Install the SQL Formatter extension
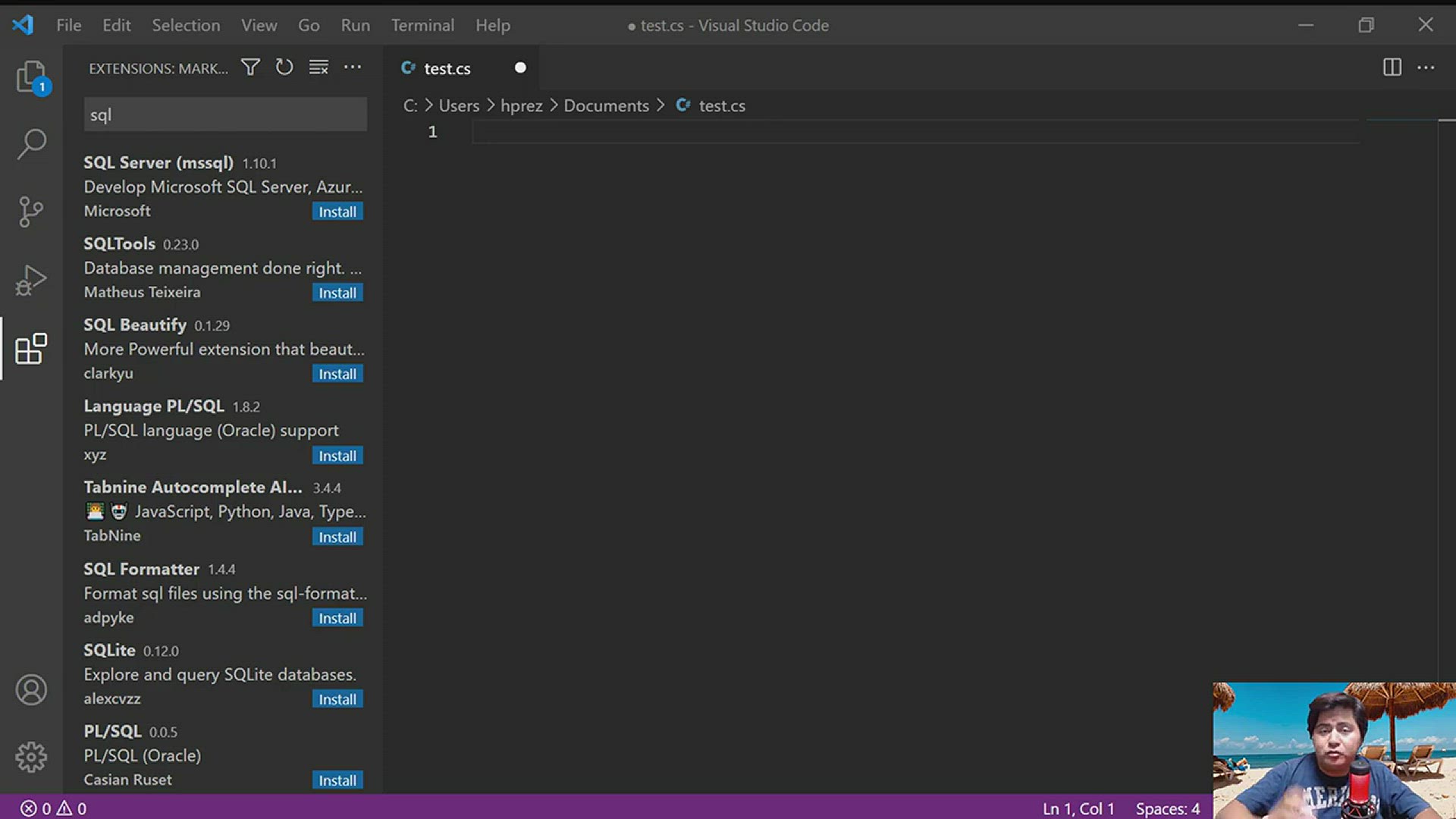The height and width of the screenshot is (819, 1456). [x=337, y=618]
